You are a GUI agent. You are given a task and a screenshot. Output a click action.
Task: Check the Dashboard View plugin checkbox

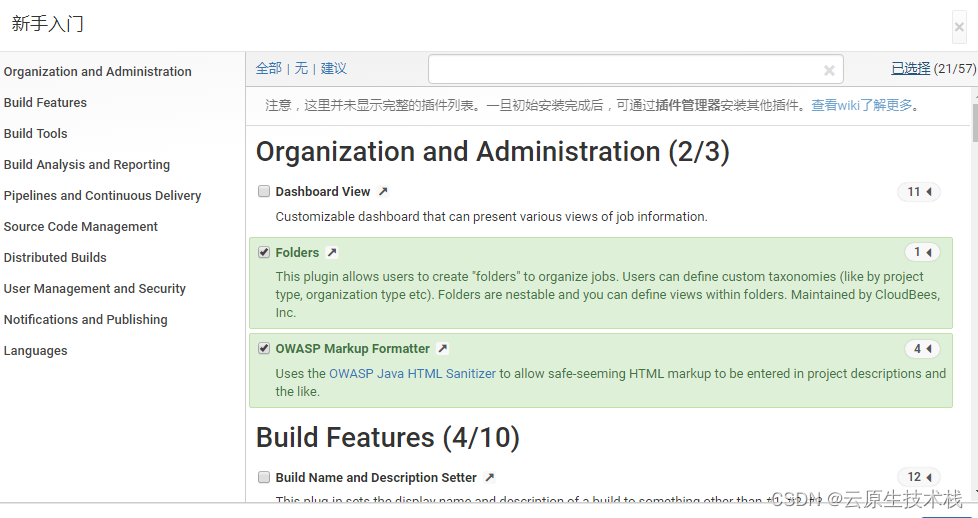[264, 191]
